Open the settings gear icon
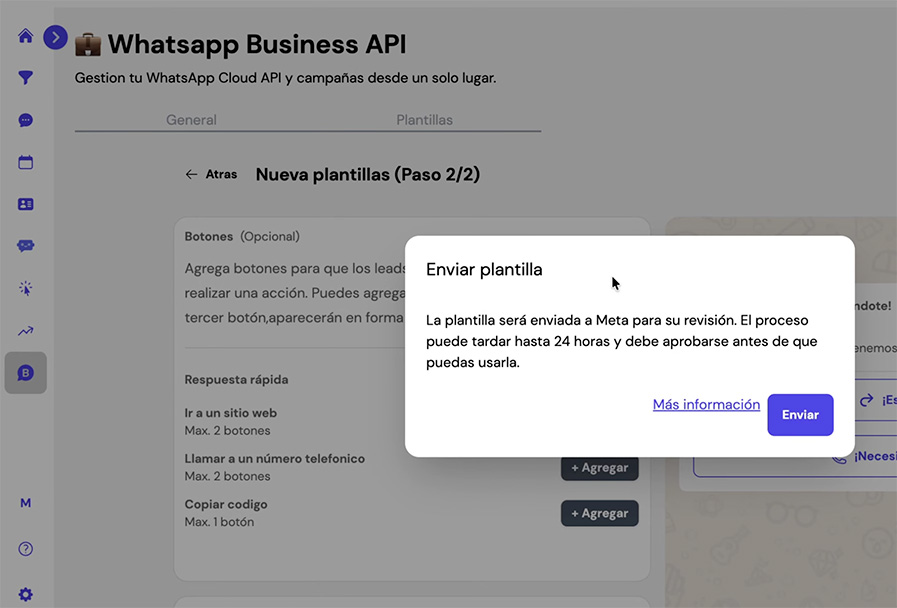The height and width of the screenshot is (608, 897). (x=24, y=593)
